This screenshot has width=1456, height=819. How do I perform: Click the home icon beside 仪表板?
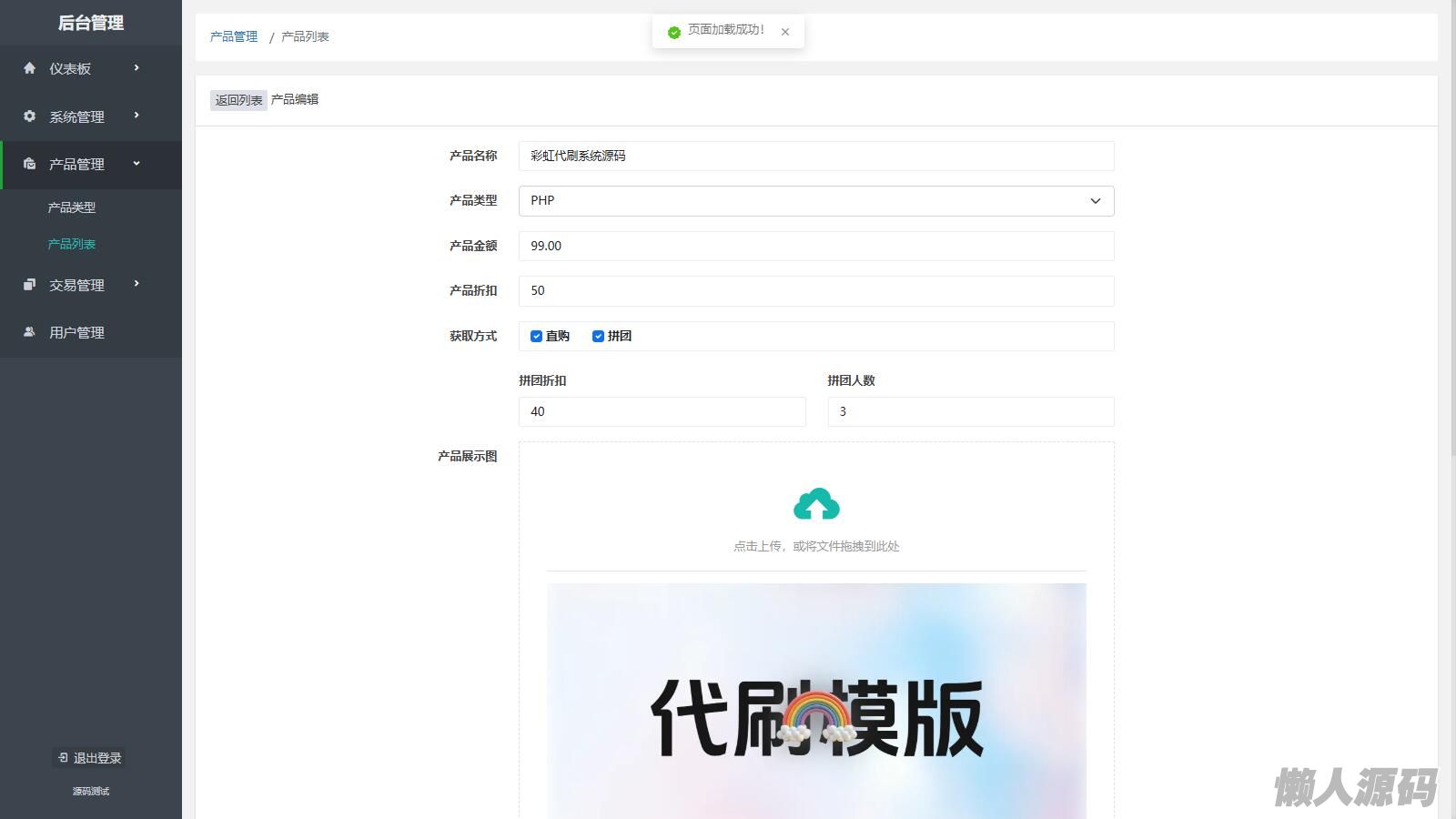click(29, 68)
